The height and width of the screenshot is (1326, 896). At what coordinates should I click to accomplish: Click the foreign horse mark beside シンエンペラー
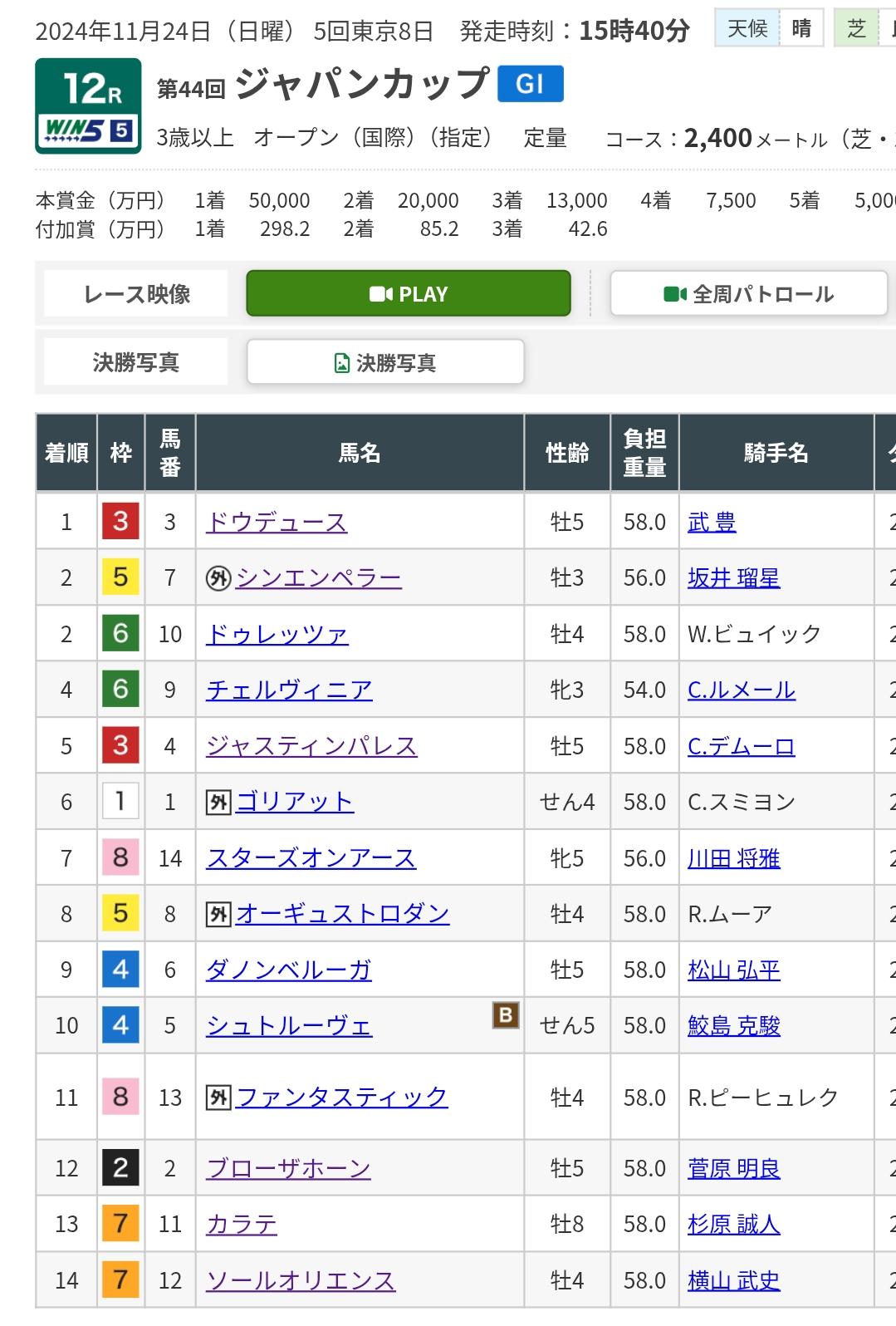pyautogui.click(x=218, y=578)
